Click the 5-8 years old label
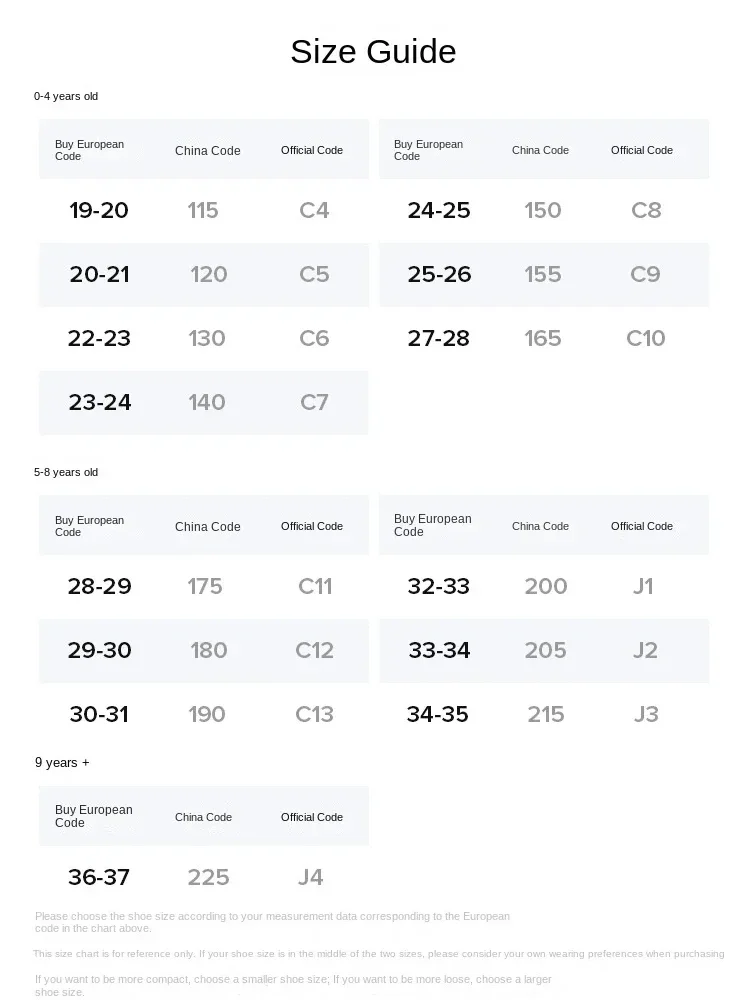 point(66,472)
